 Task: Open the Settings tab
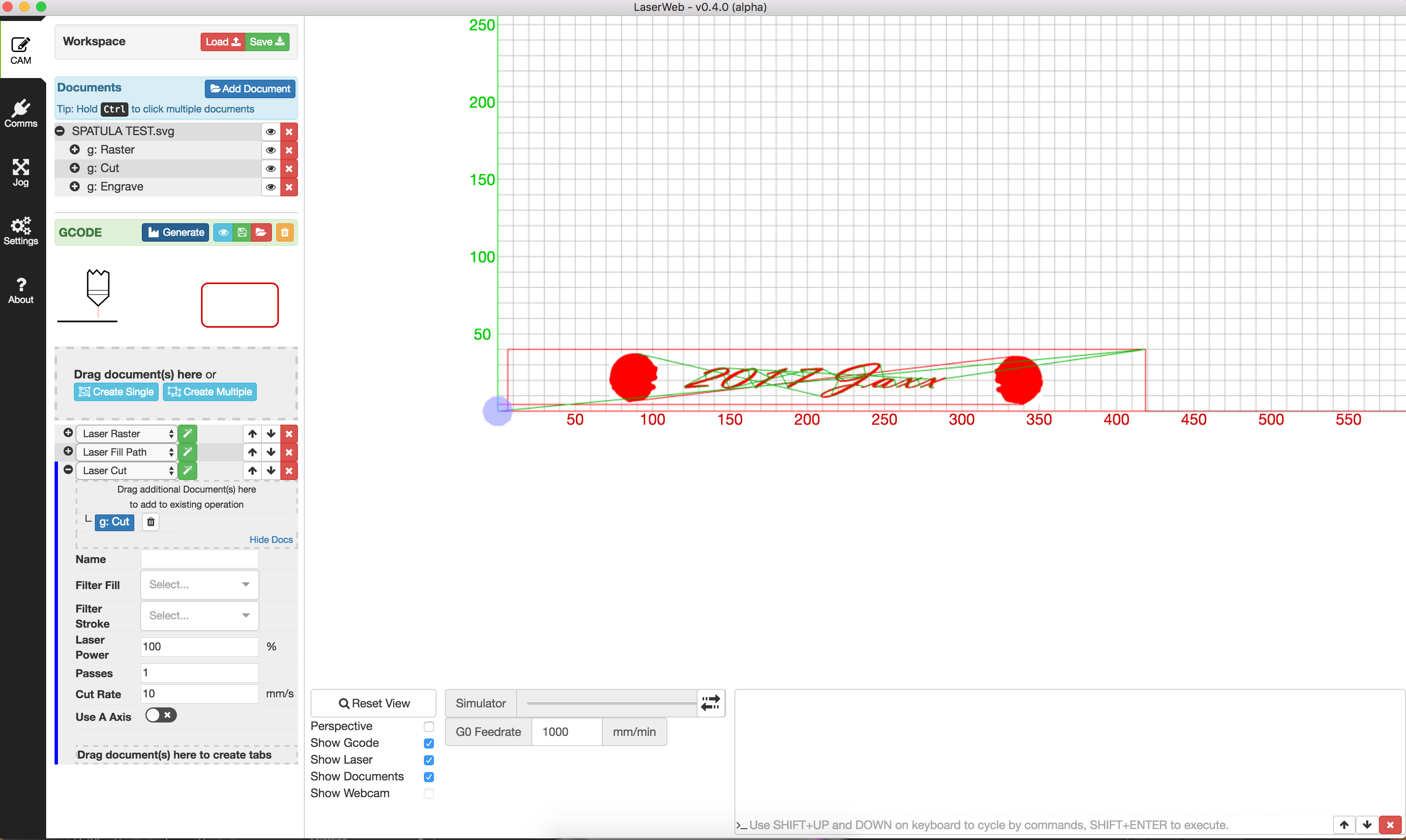pos(21,231)
